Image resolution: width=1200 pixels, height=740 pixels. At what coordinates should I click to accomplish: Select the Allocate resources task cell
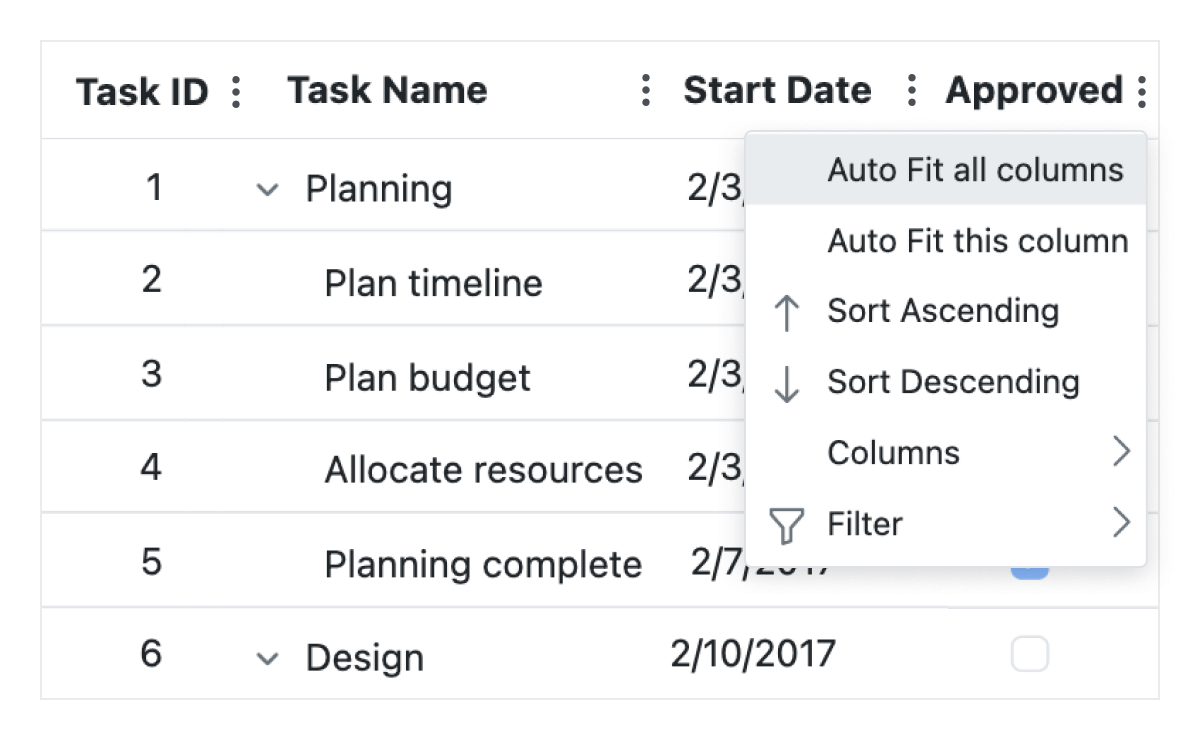tap(484, 469)
